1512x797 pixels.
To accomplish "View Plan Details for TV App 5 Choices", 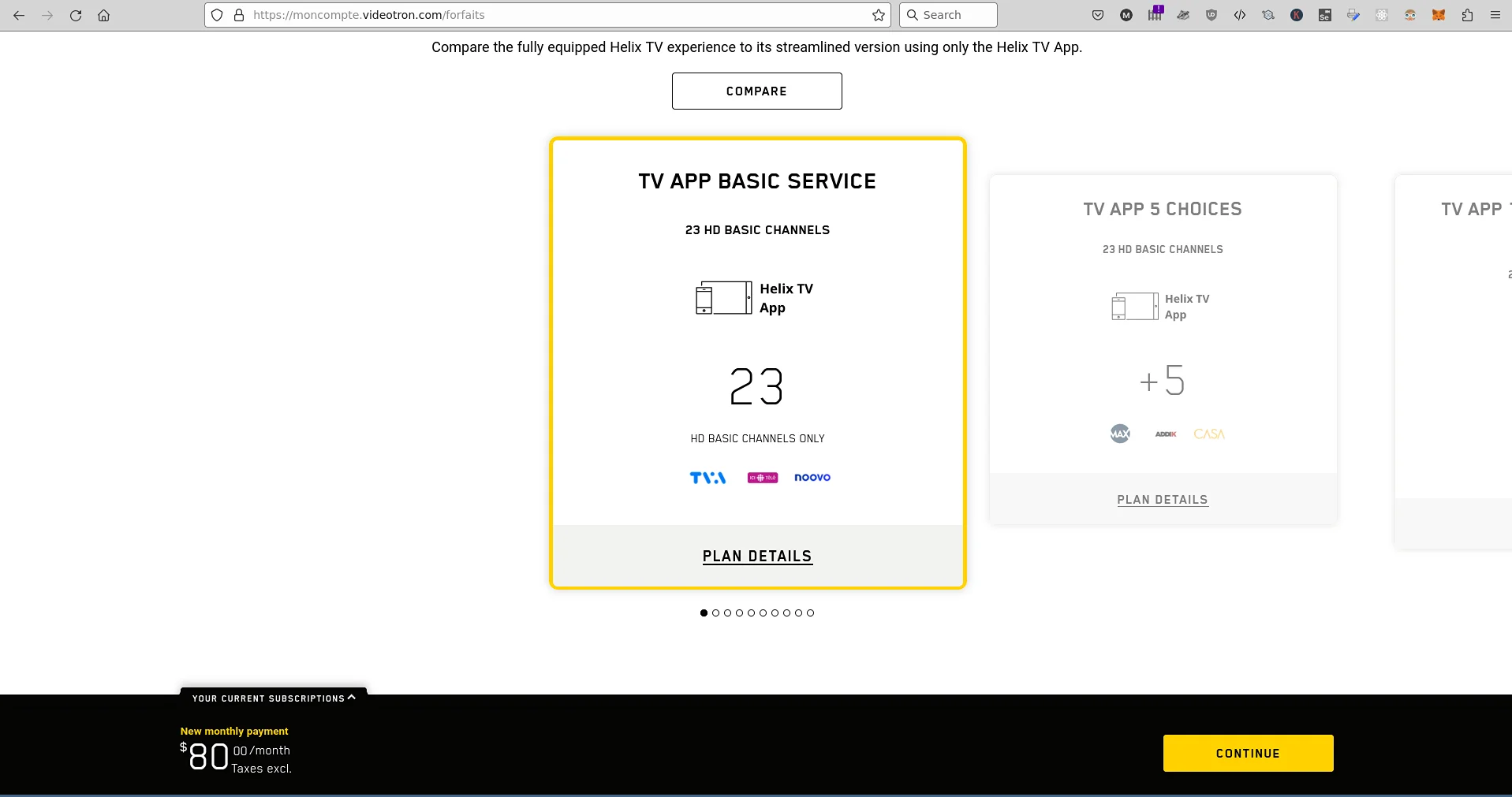I will click(x=1162, y=500).
